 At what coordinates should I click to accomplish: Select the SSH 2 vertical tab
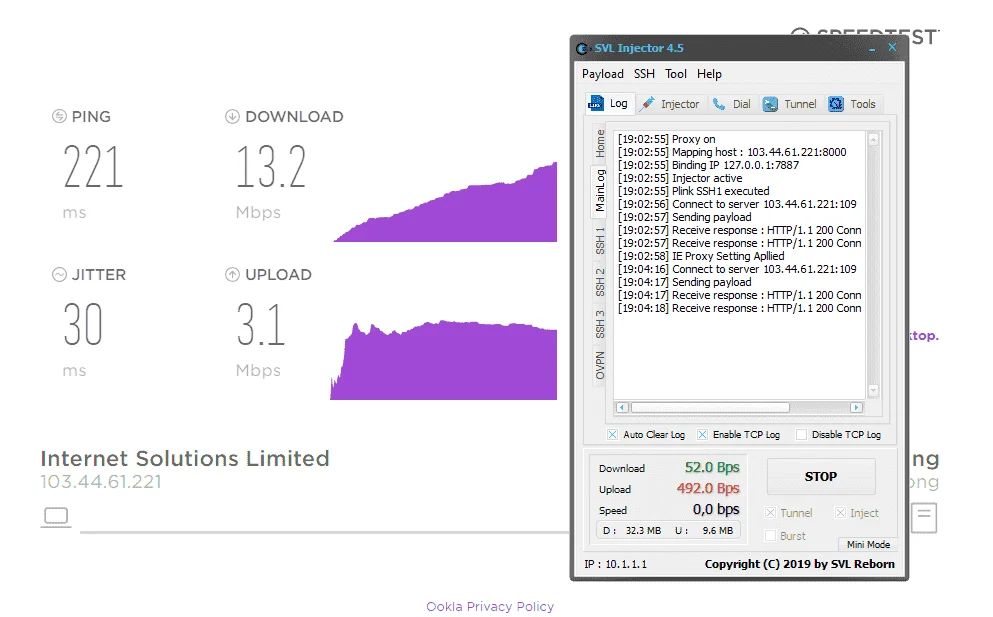(600, 282)
